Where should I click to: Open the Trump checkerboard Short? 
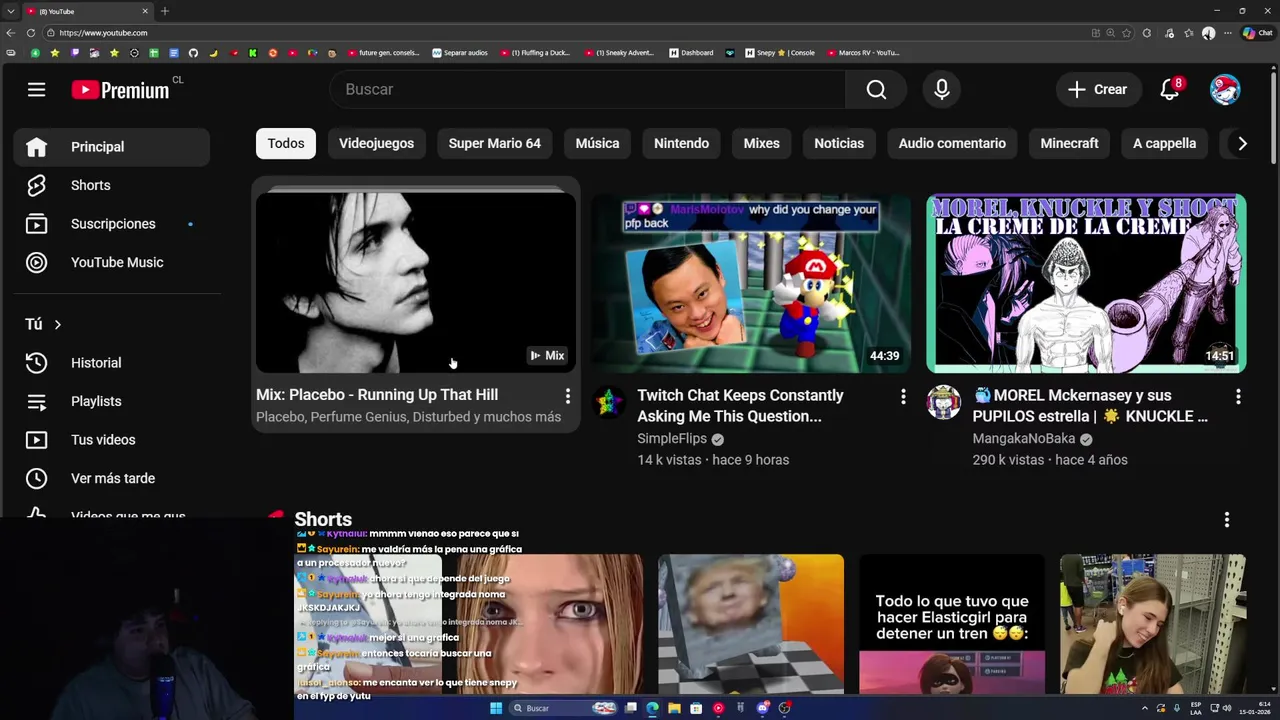[751, 624]
